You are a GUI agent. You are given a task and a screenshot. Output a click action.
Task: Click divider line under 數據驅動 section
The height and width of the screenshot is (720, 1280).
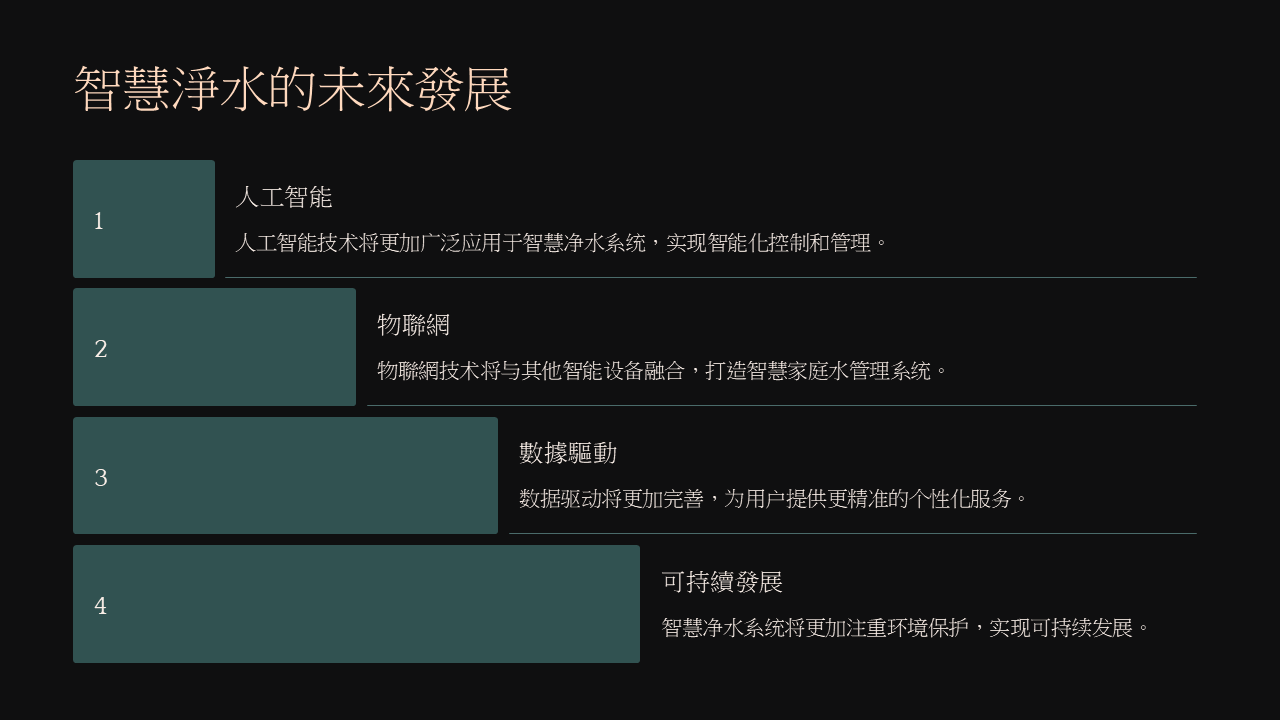pyautogui.click(x=853, y=533)
